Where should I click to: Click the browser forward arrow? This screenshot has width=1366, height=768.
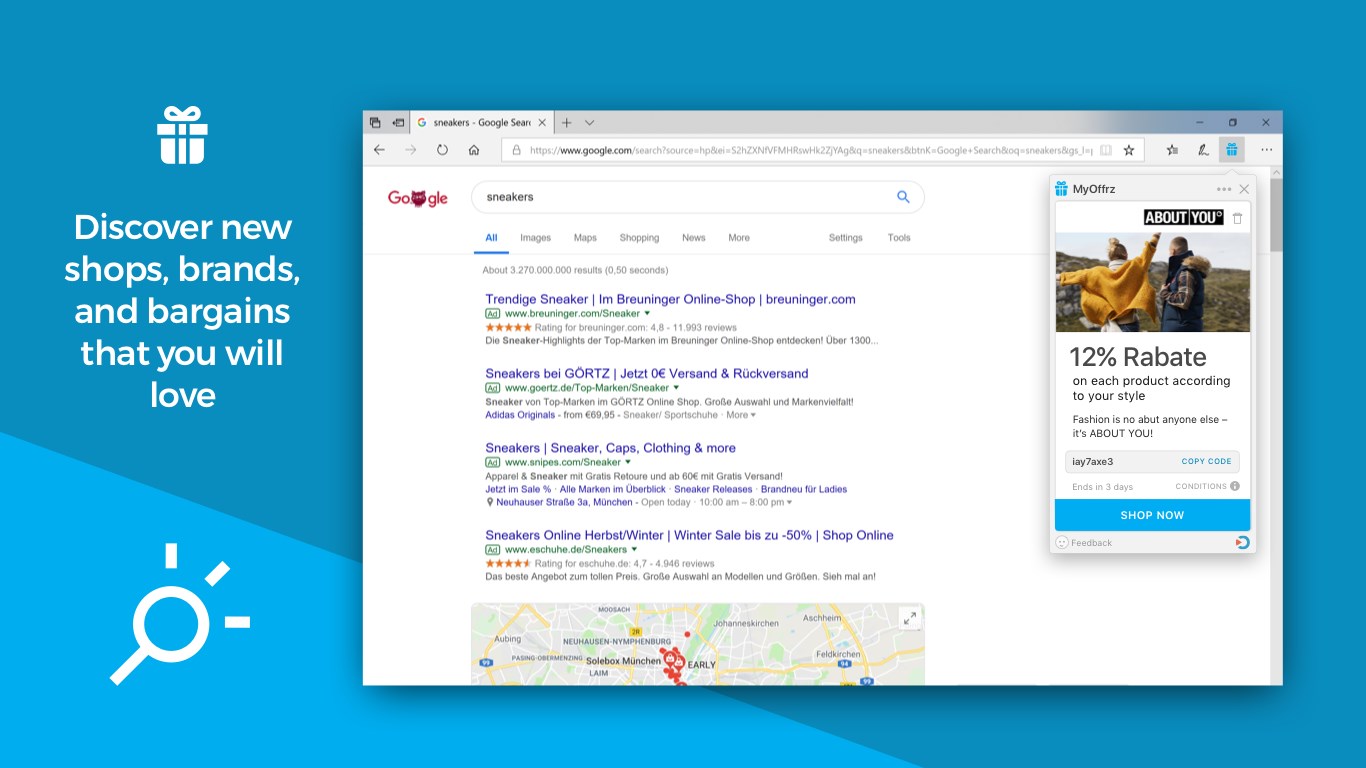410,150
